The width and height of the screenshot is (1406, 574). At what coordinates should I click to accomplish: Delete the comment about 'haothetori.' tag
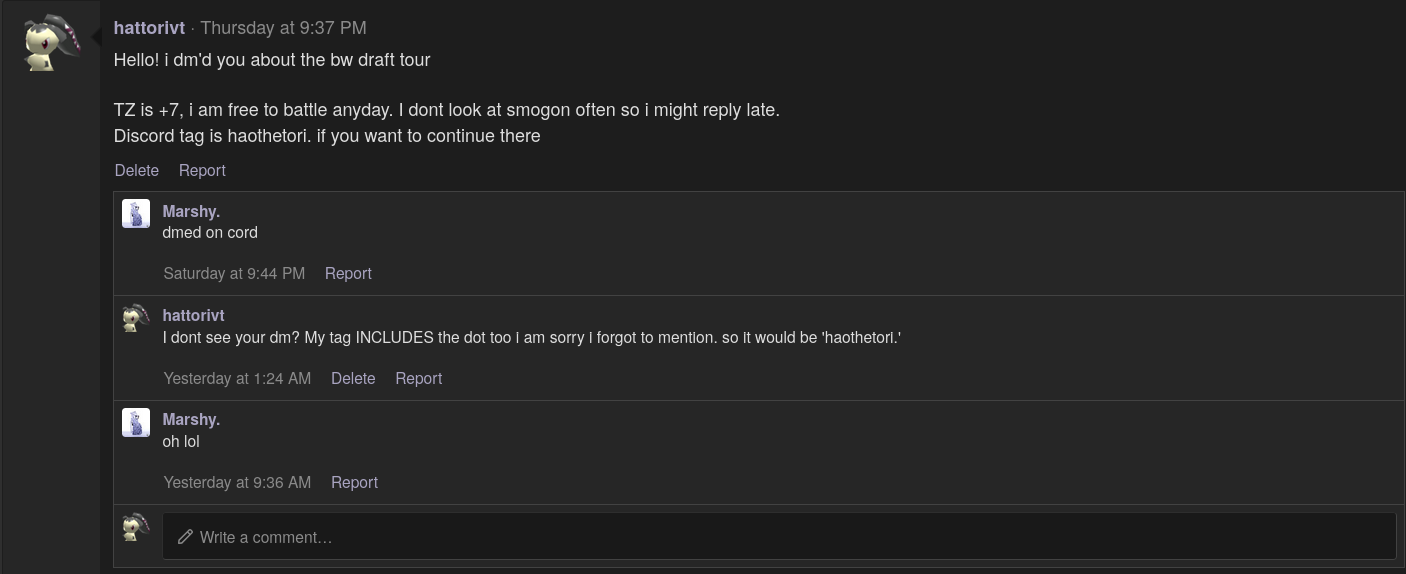click(353, 378)
